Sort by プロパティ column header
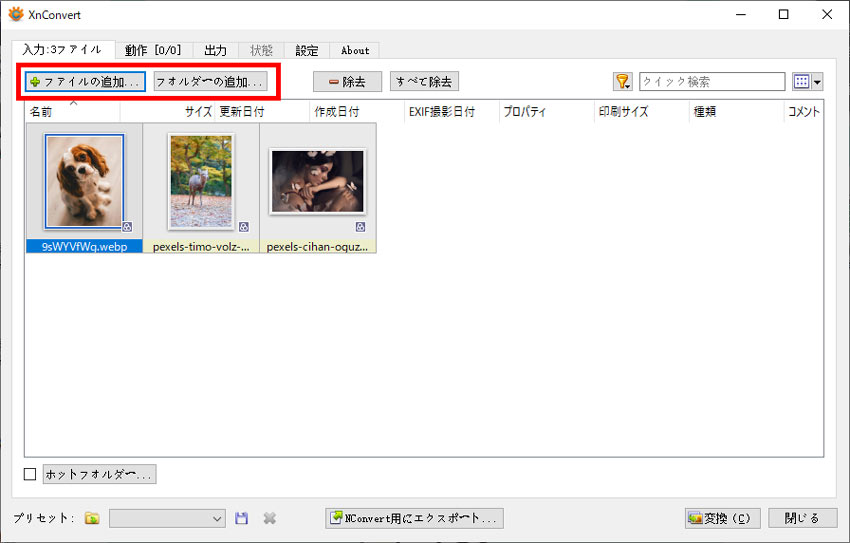This screenshot has height=543, width=850. tap(547, 112)
